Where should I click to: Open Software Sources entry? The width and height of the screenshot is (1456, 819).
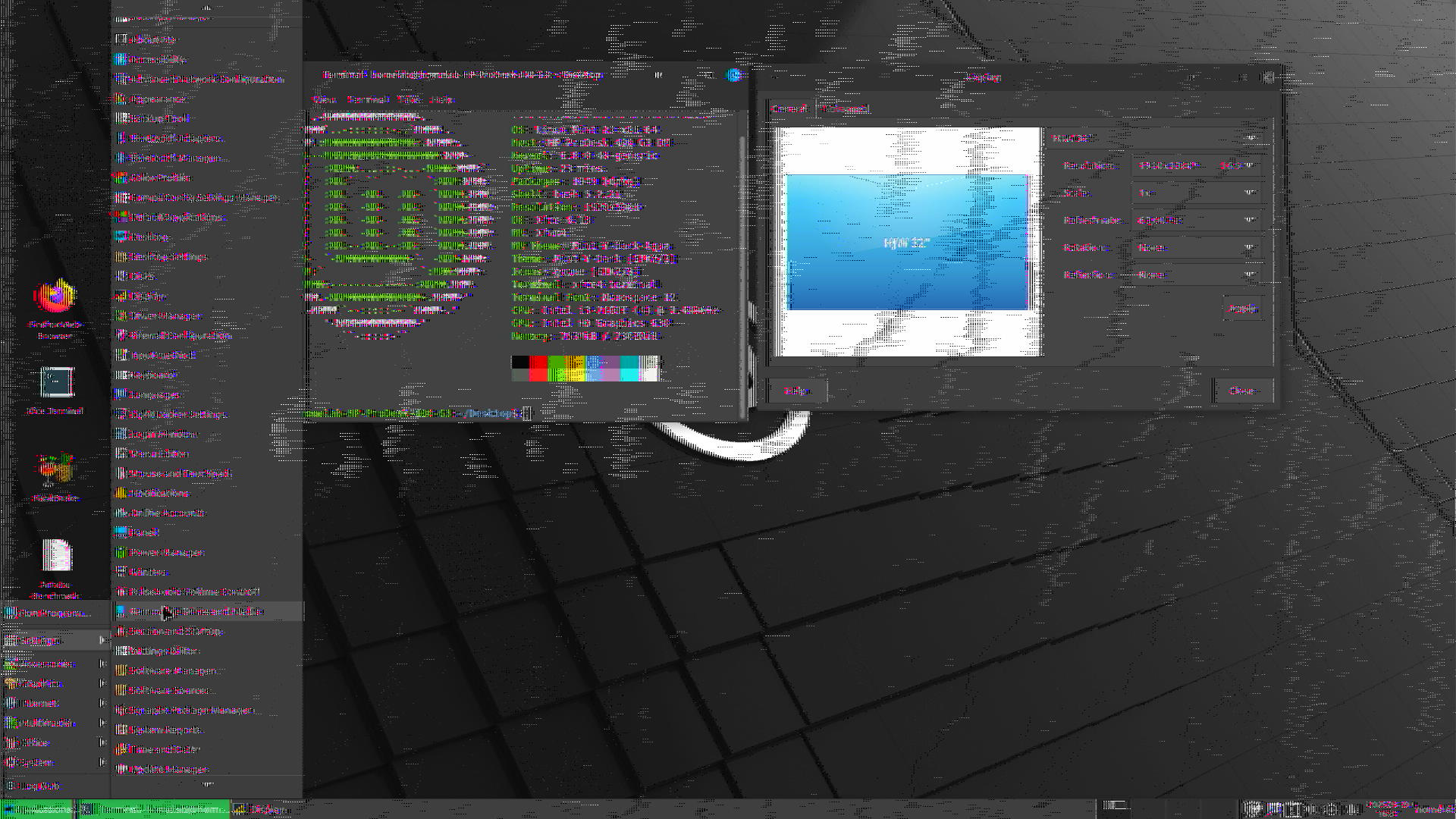pos(206,690)
